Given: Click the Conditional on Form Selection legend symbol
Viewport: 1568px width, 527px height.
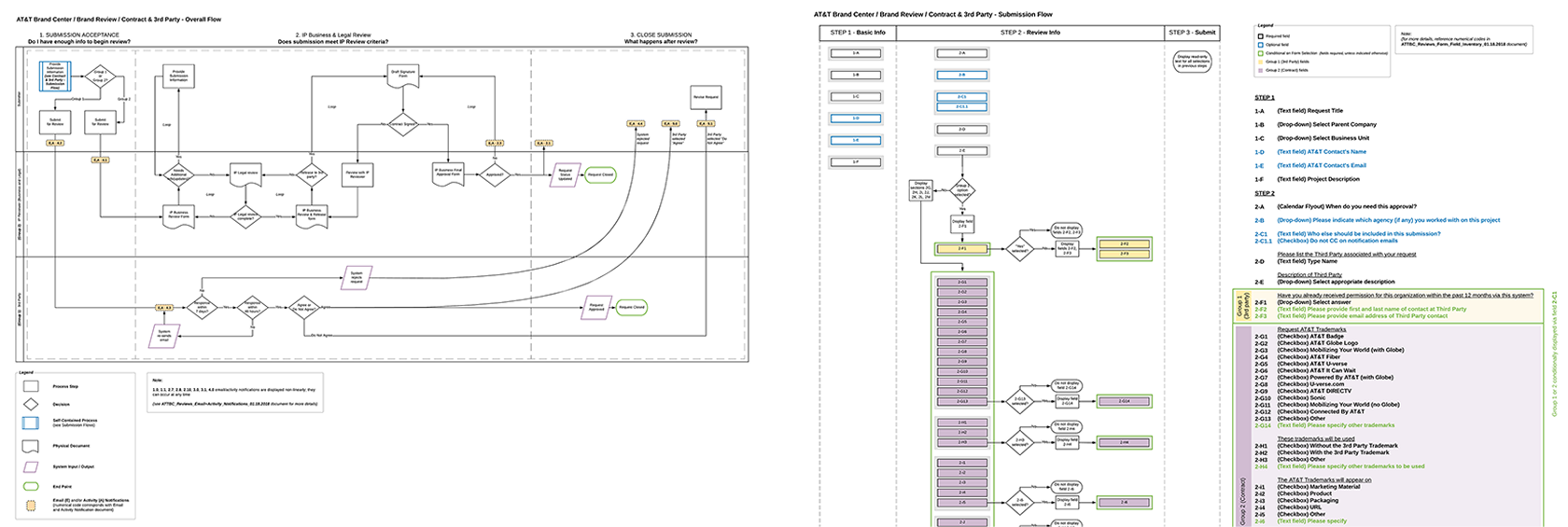Looking at the screenshot, I should point(1261,53).
